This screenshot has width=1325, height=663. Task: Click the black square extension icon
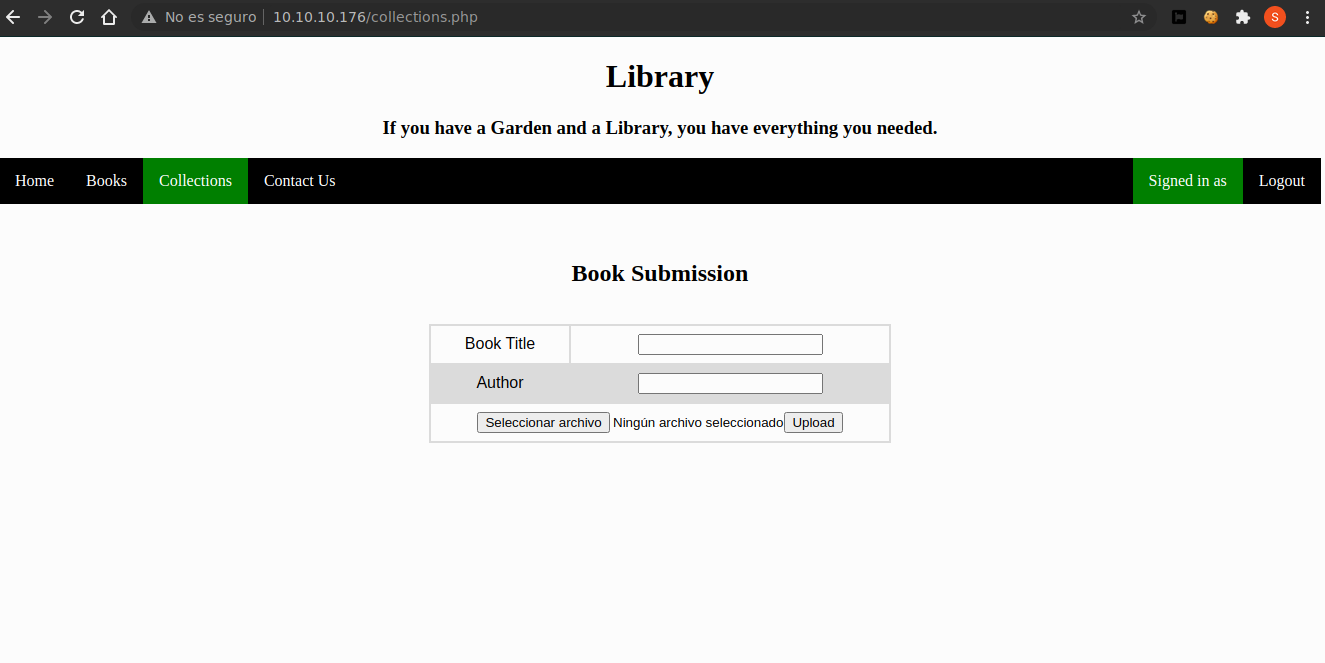click(1179, 17)
